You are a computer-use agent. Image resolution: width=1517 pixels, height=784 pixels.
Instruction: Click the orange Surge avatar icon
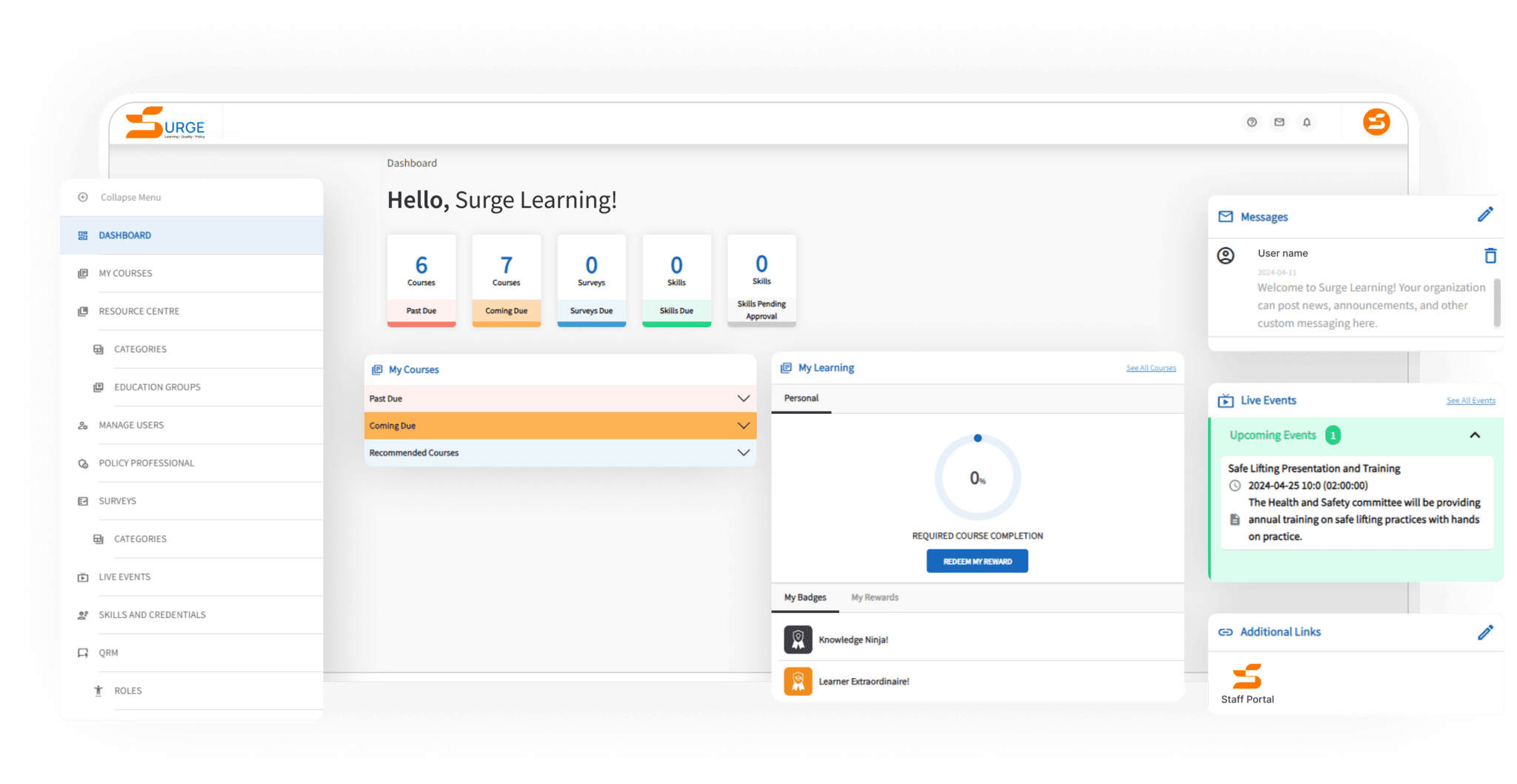coord(1376,122)
